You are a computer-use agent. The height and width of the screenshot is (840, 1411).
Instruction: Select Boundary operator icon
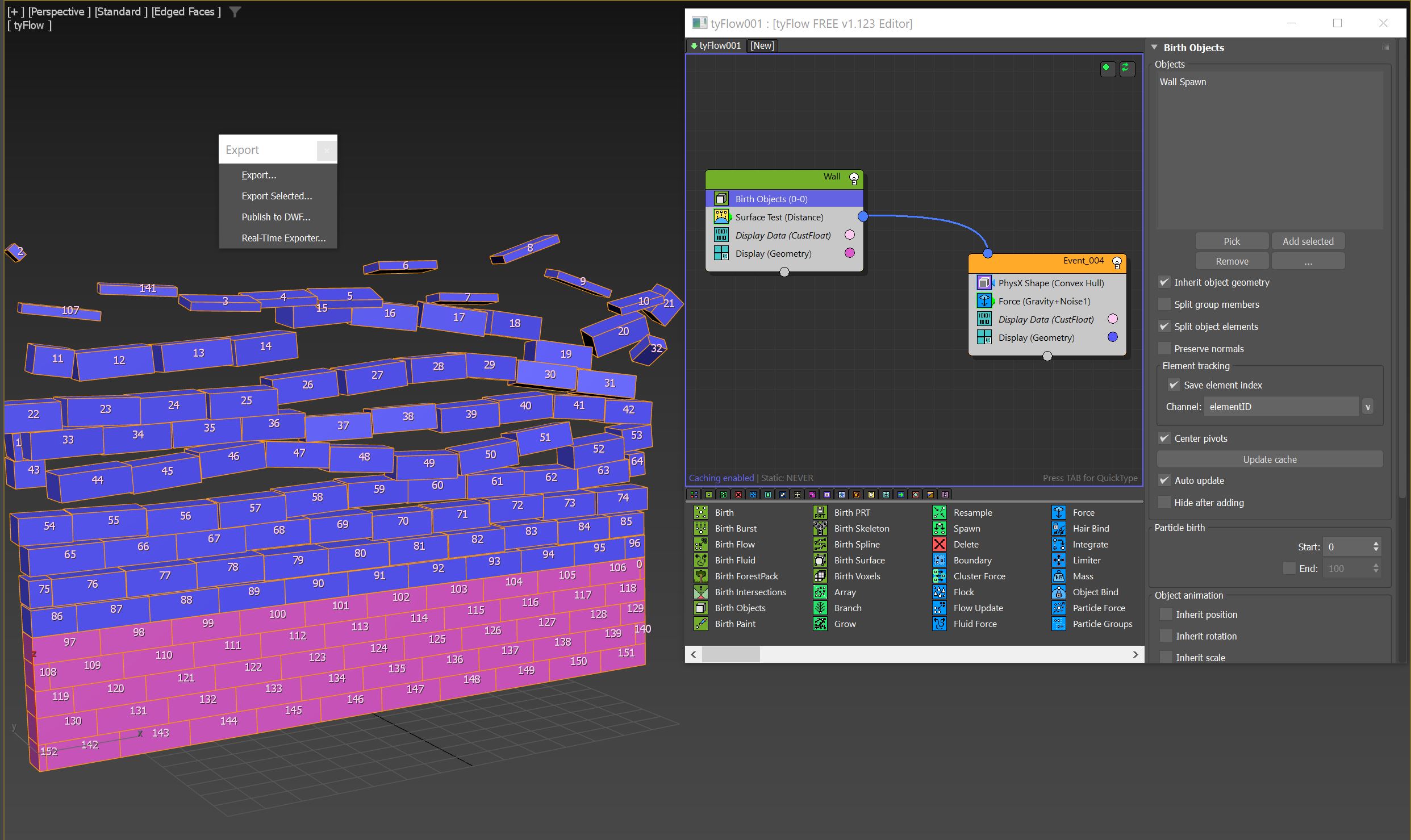tap(940, 560)
